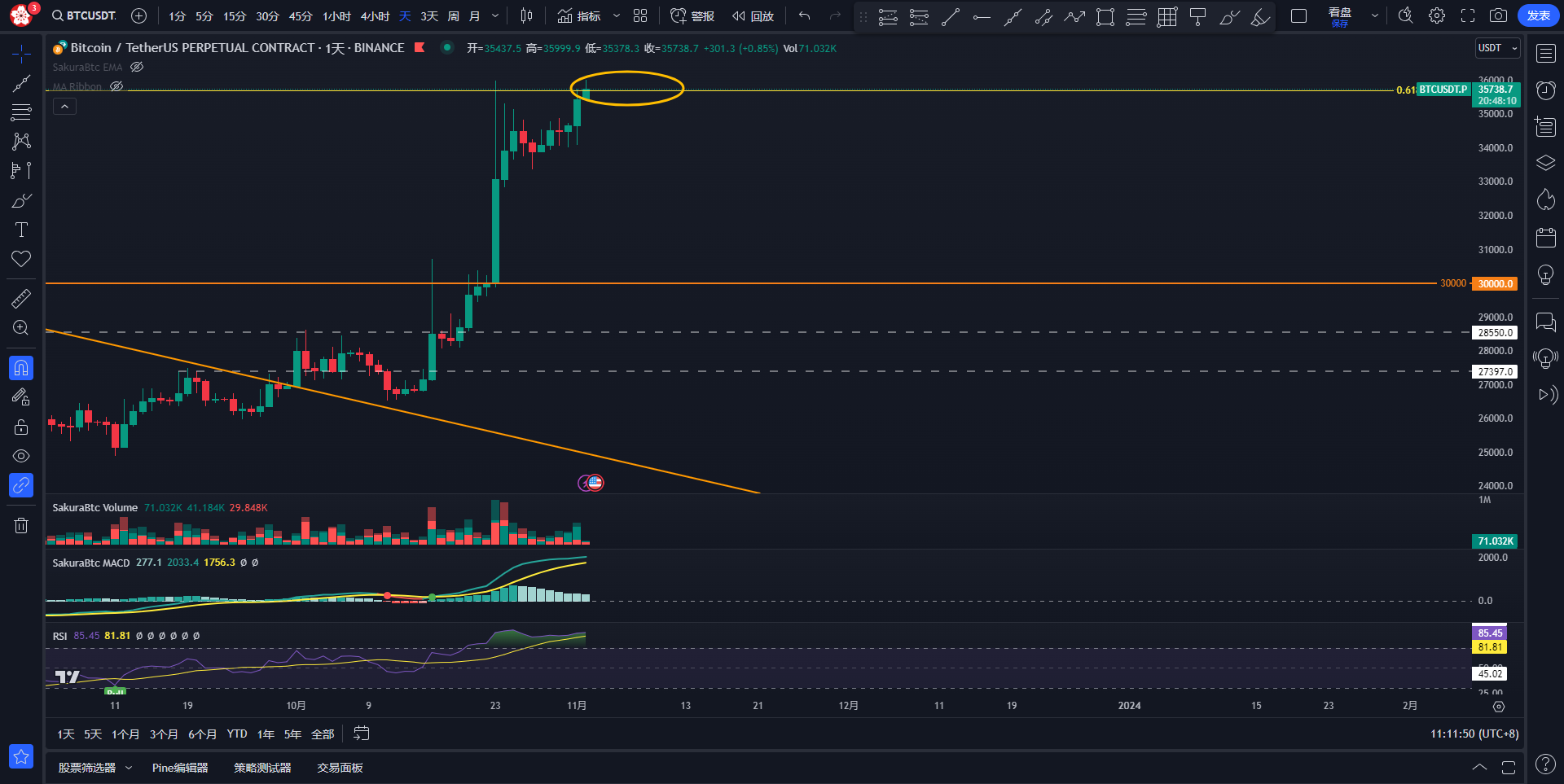Open quick search icon in top bar
This screenshot has width=1564, height=784.
pos(1406,15)
